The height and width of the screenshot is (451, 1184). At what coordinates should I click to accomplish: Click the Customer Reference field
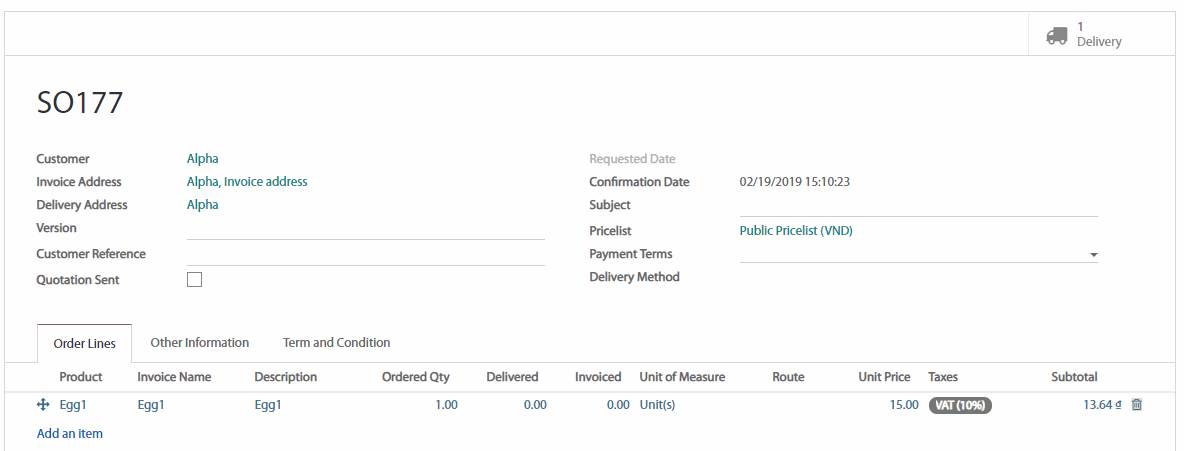(x=365, y=255)
